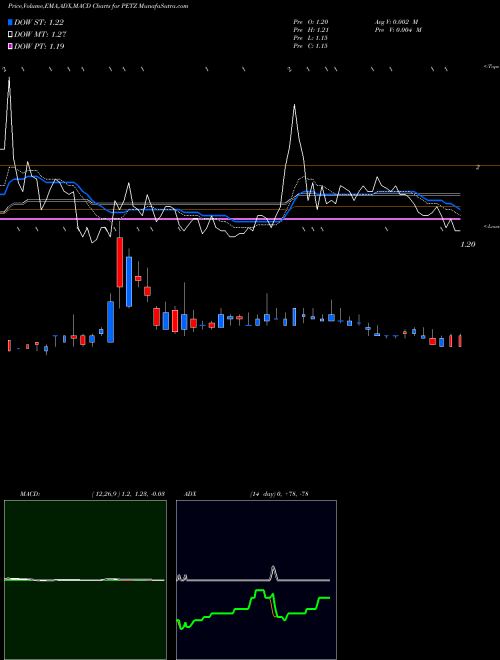Click the '1.20' price axis label
The image size is (500, 660).
[468, 244]
